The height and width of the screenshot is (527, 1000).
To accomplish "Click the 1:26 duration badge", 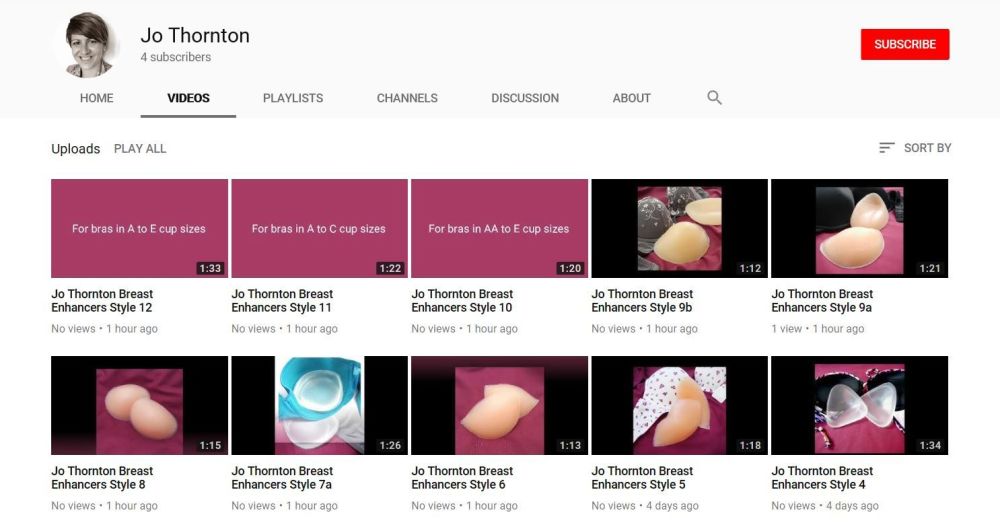I will 390,445.
